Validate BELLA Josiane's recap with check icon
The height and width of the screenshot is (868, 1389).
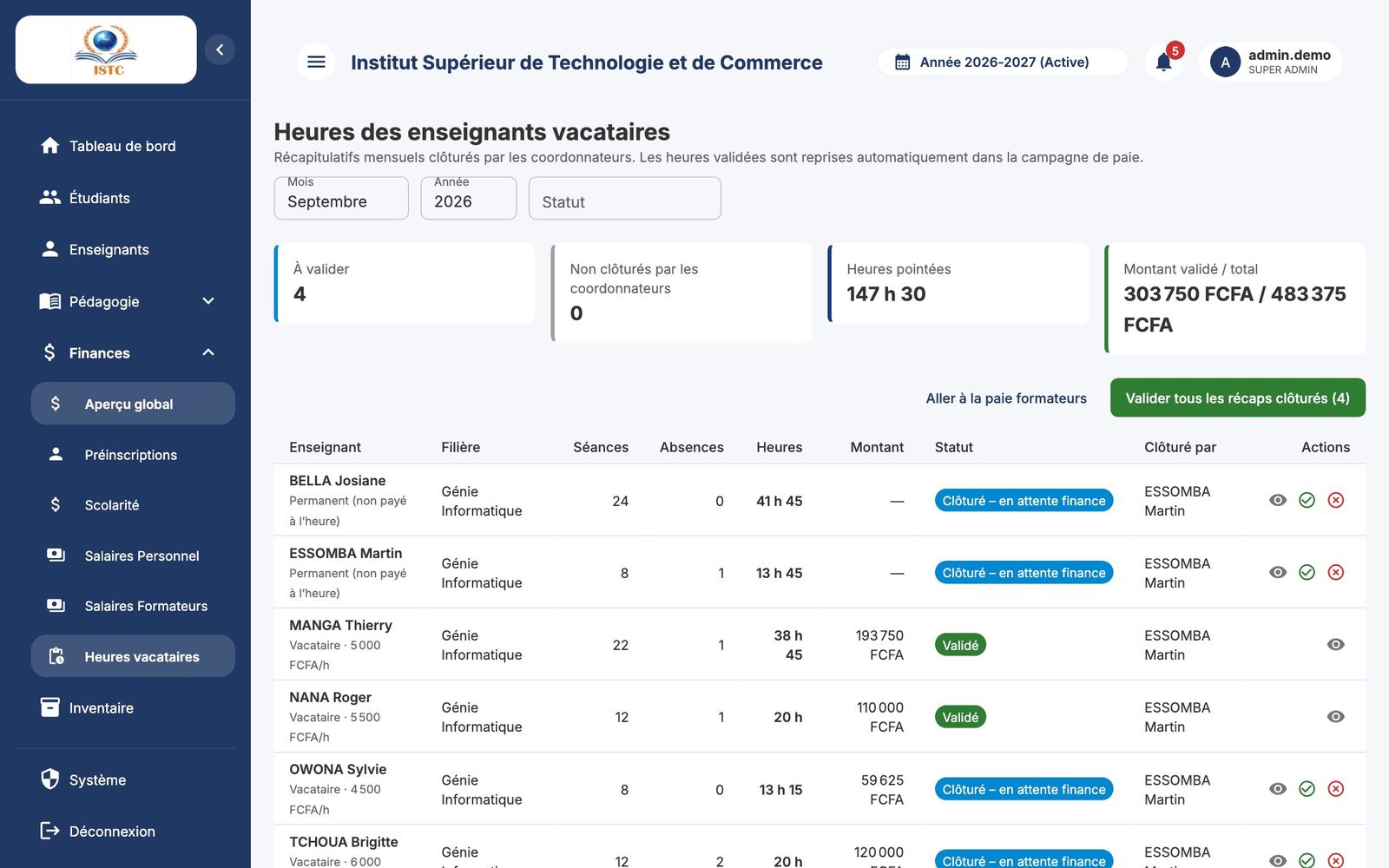(x=1307, y=500)
